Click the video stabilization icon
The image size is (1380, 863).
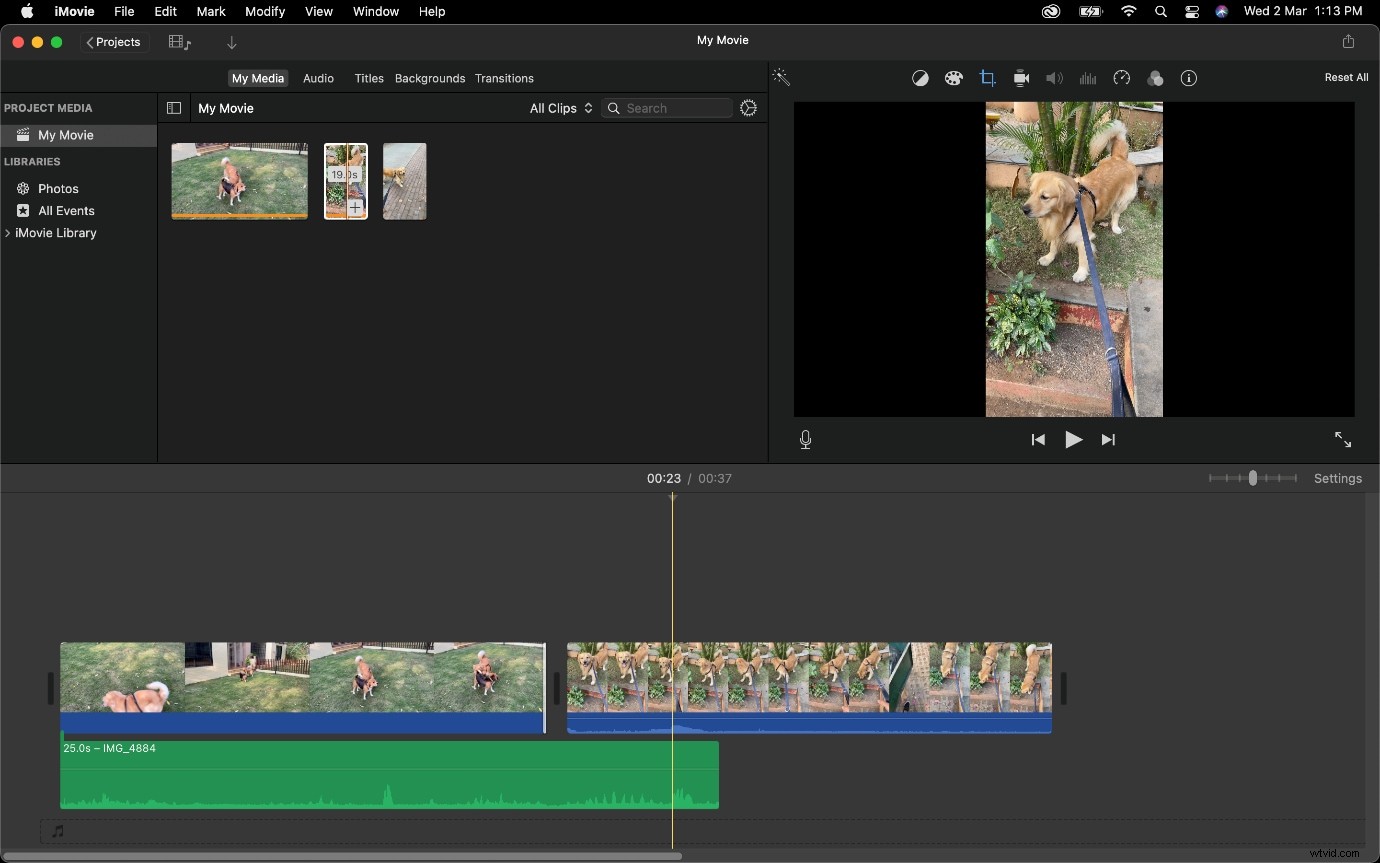click(x=1021, y=78)
